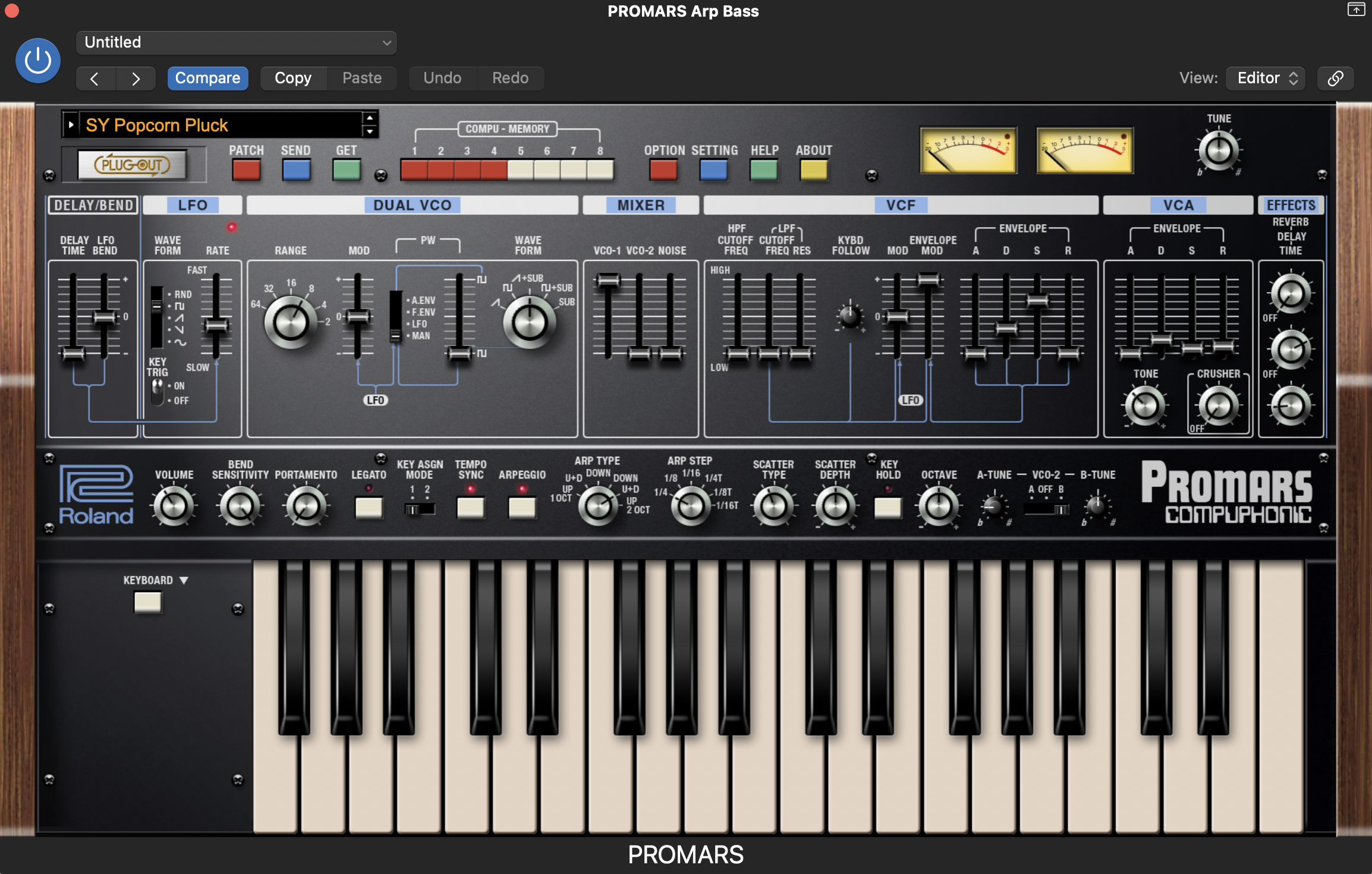This screenshot has height=874, width=1372.
Task: Toggle the plug-in power button
Action: 38,61
